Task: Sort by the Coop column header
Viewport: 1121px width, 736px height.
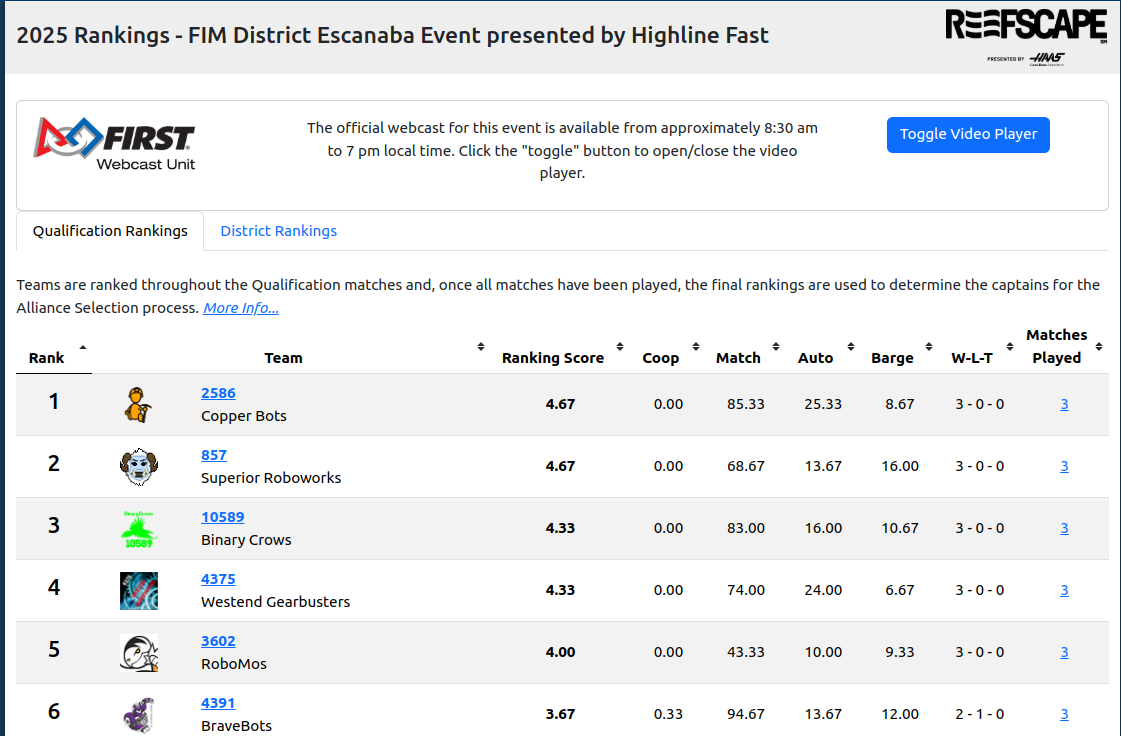Action: [x=660, y=357]
